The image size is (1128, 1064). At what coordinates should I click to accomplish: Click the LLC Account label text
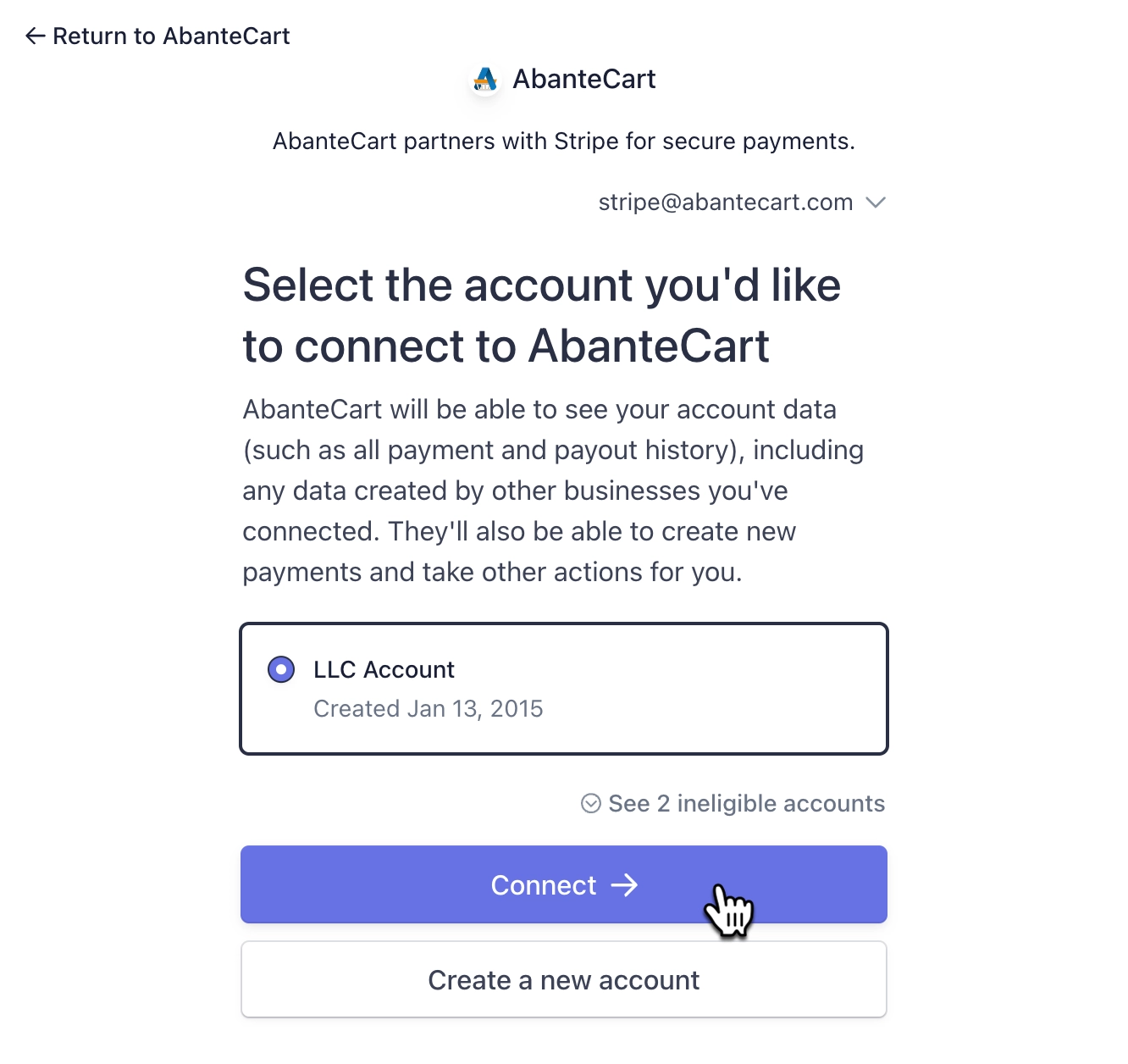pyautogui.click(x=384, y=669)
